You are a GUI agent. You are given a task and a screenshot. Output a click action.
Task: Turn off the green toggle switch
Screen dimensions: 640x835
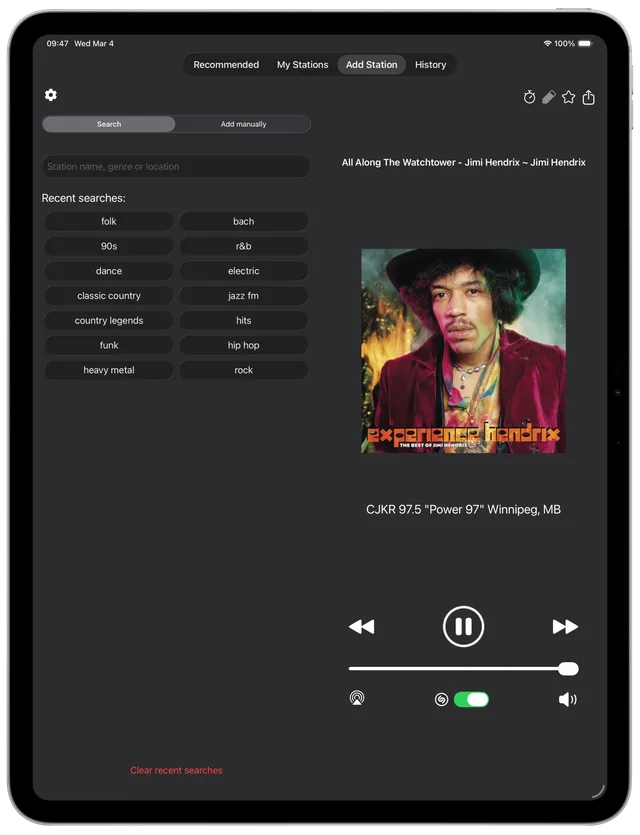(x=471, y=699)
